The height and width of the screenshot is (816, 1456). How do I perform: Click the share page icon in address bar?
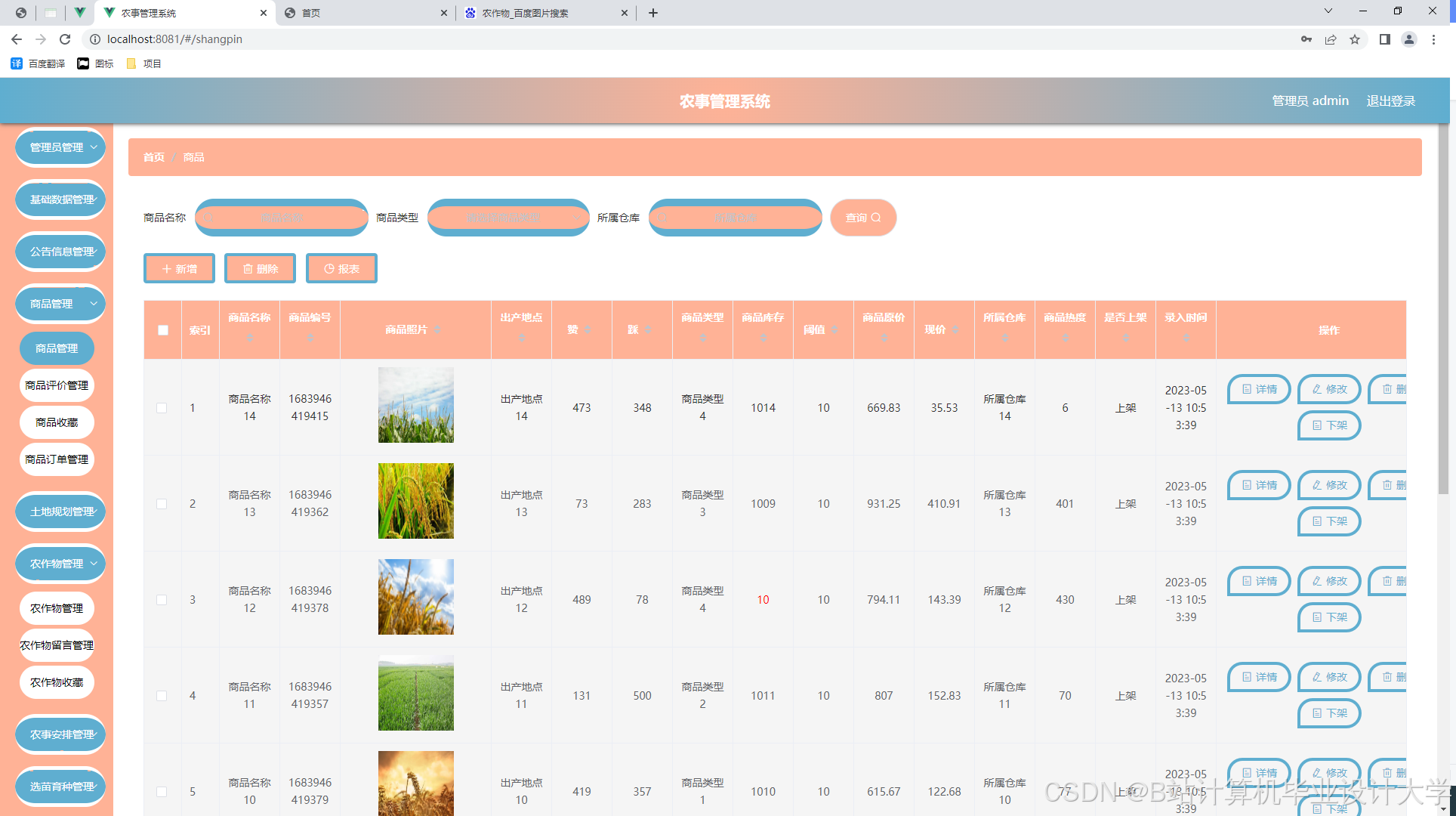[1331, 39]
